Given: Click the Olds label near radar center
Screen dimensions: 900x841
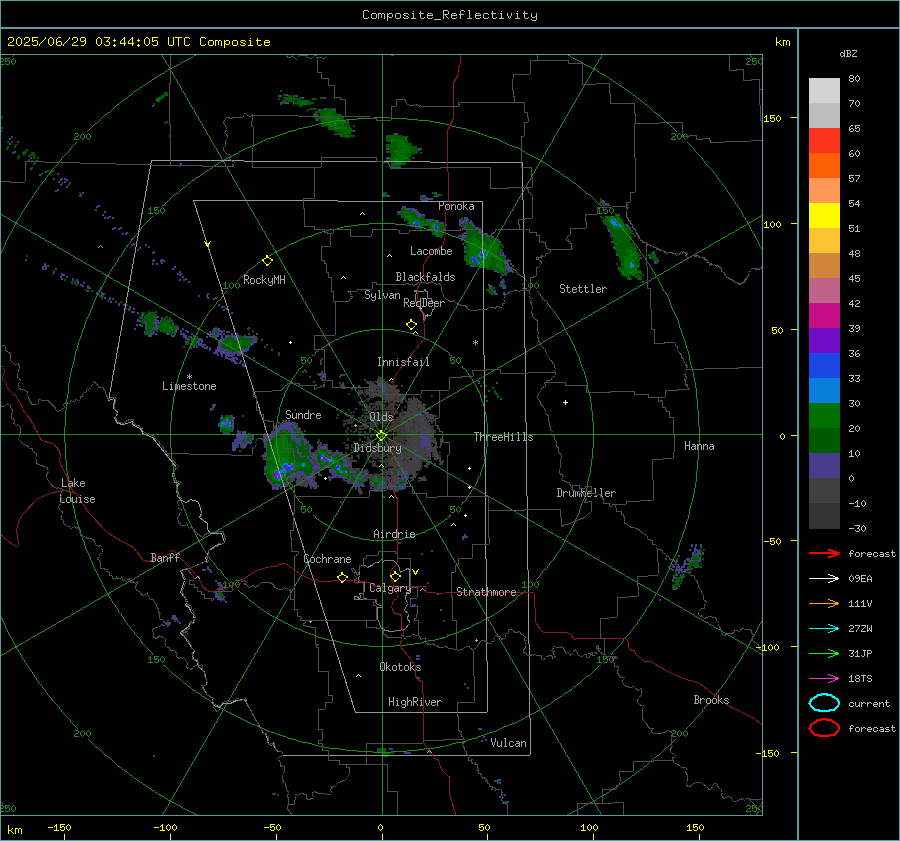Looking at the screenshot, I should pyautogui.click(x=381, y=417).
